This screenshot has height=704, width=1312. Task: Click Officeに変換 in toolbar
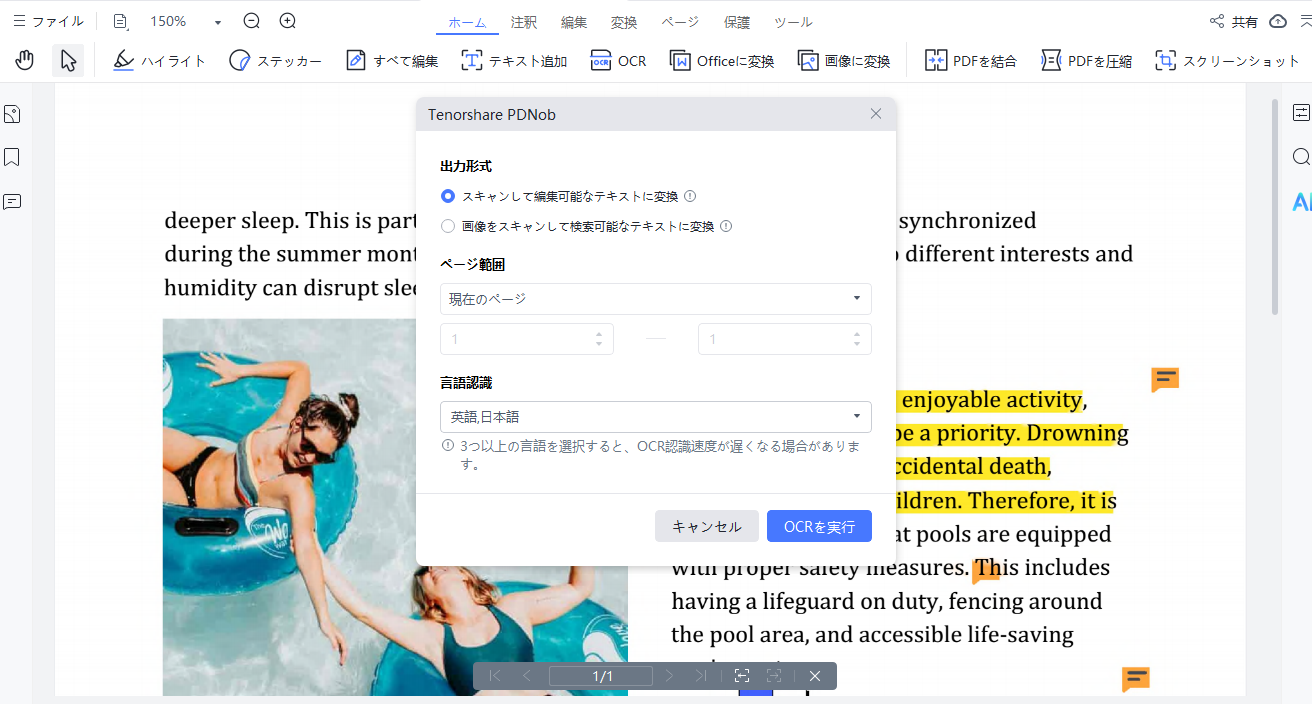(x=722, y=60)
